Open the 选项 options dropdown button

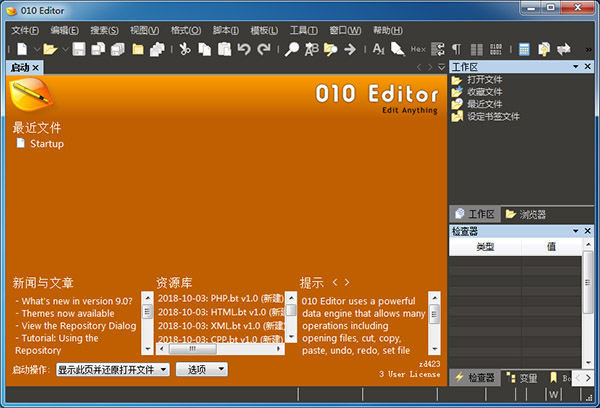[x=202, y=369]
